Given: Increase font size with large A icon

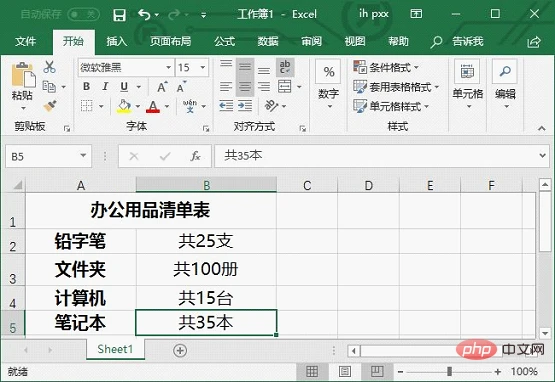Looking at the screenshot, I should click(x=162, y=86).
